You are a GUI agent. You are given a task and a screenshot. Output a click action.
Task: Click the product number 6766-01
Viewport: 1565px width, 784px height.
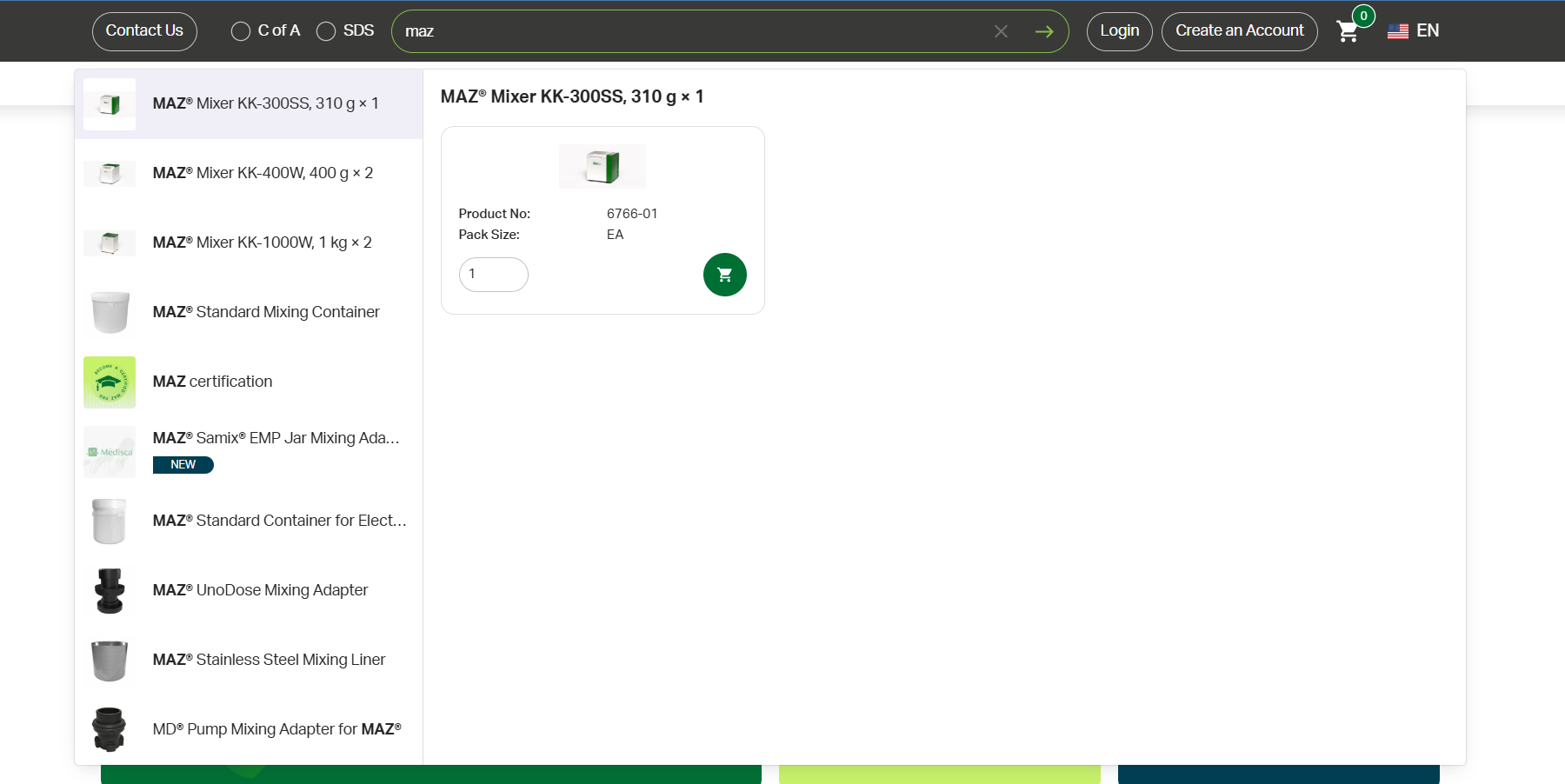(632, 214)
